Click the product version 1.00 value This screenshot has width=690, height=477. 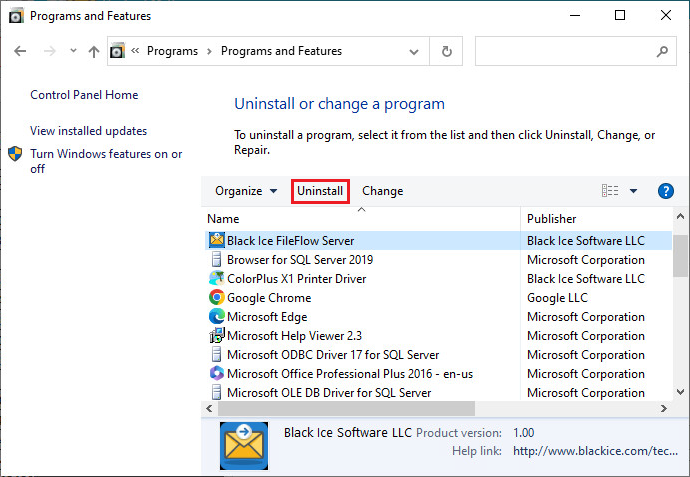[x=524, y=433]
